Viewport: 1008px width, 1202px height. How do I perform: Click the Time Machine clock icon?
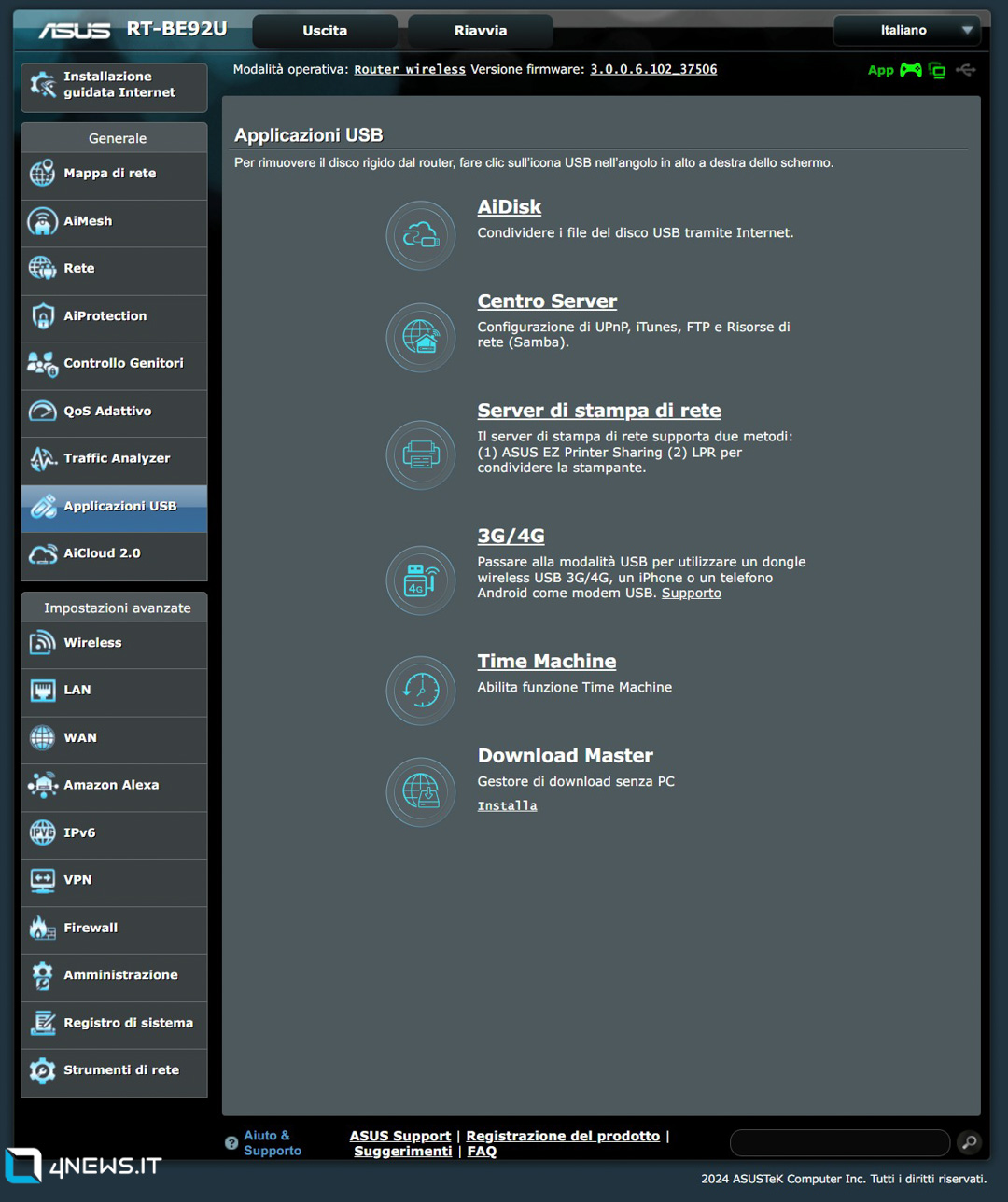(x=421, y=691)
